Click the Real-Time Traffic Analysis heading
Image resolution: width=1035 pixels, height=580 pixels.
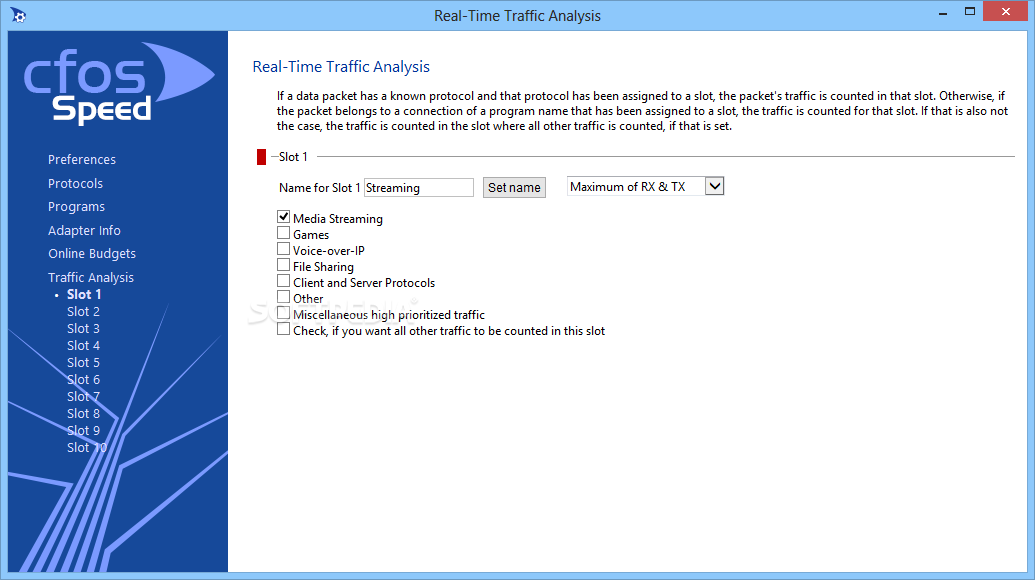pyautogui.click(x=341, y=67)
